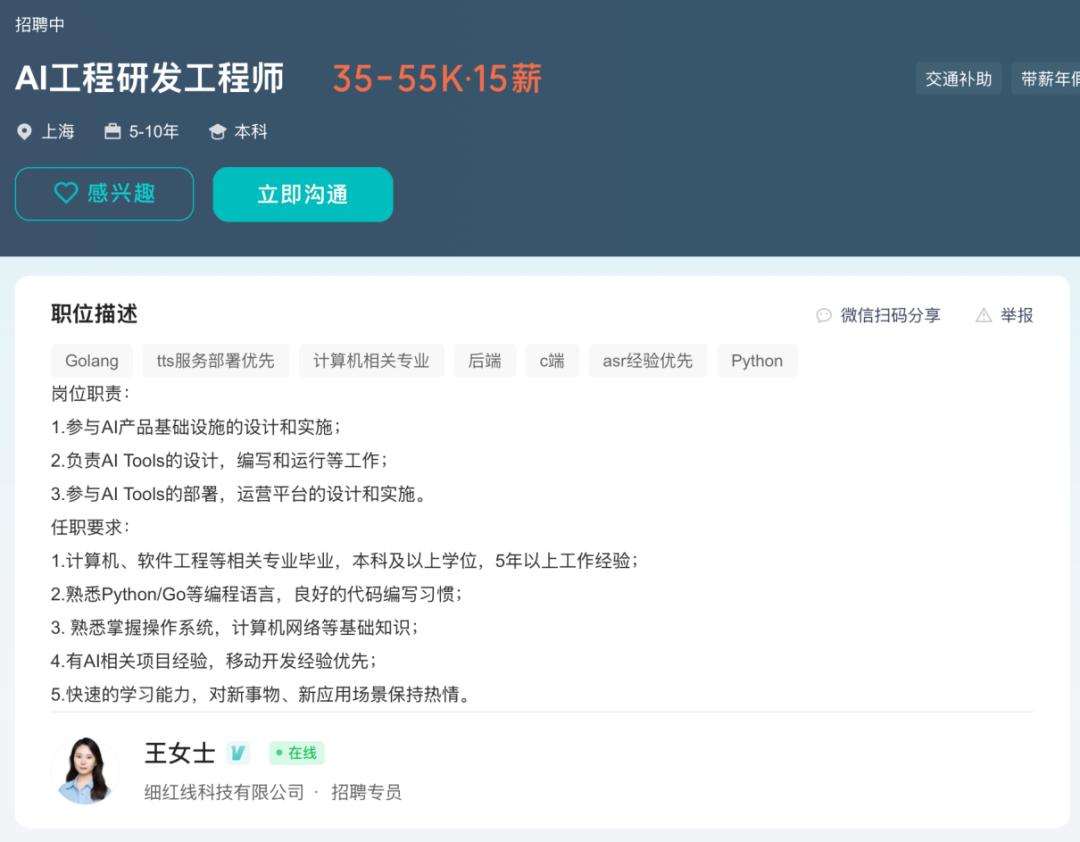
Task: Click the verified badge next to 王女士
Action: coord(237,753)
